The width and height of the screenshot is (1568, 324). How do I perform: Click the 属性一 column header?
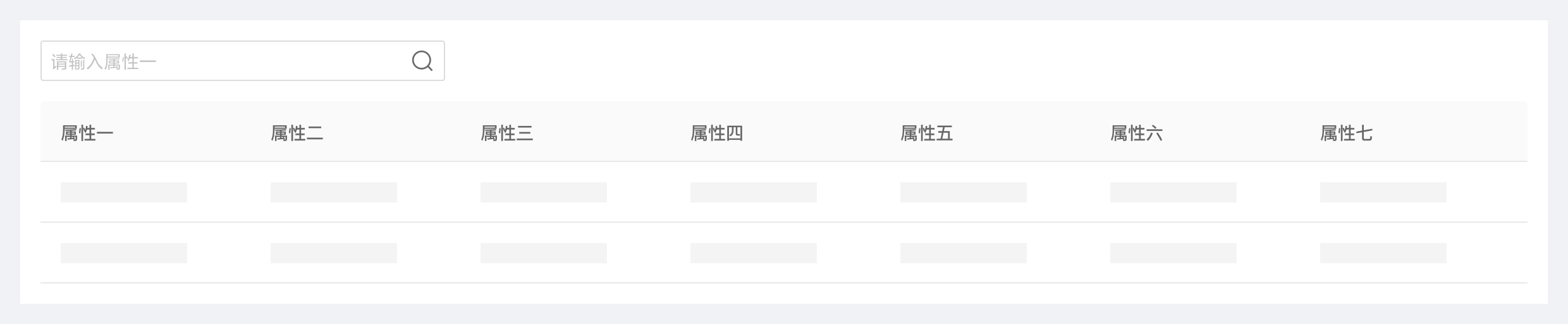[x=87, y=133]
